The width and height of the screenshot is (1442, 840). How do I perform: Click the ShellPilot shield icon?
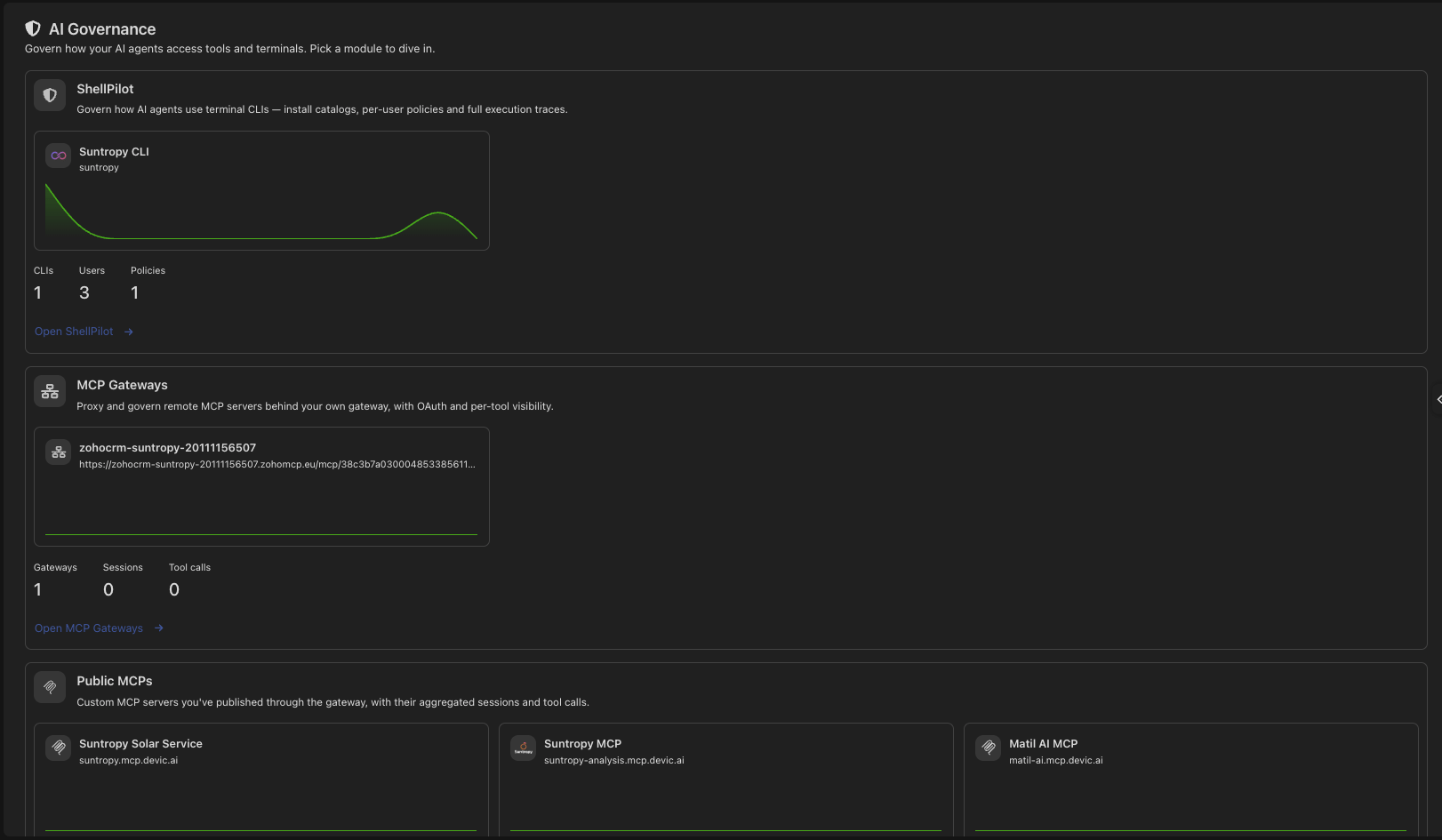pyautogui.click(x=50, y=95)
